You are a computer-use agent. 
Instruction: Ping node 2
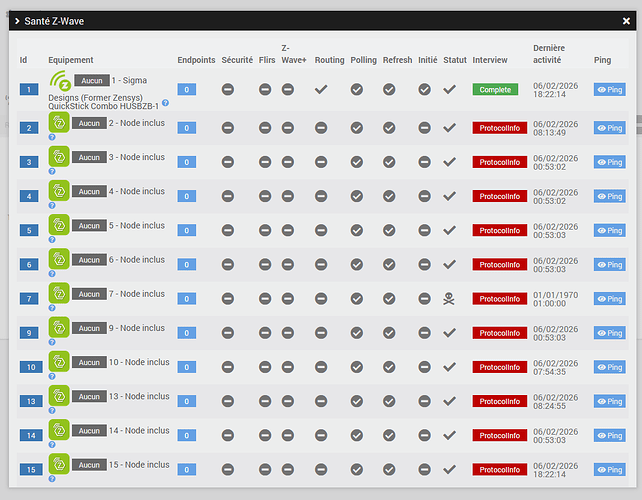point(610,128)
